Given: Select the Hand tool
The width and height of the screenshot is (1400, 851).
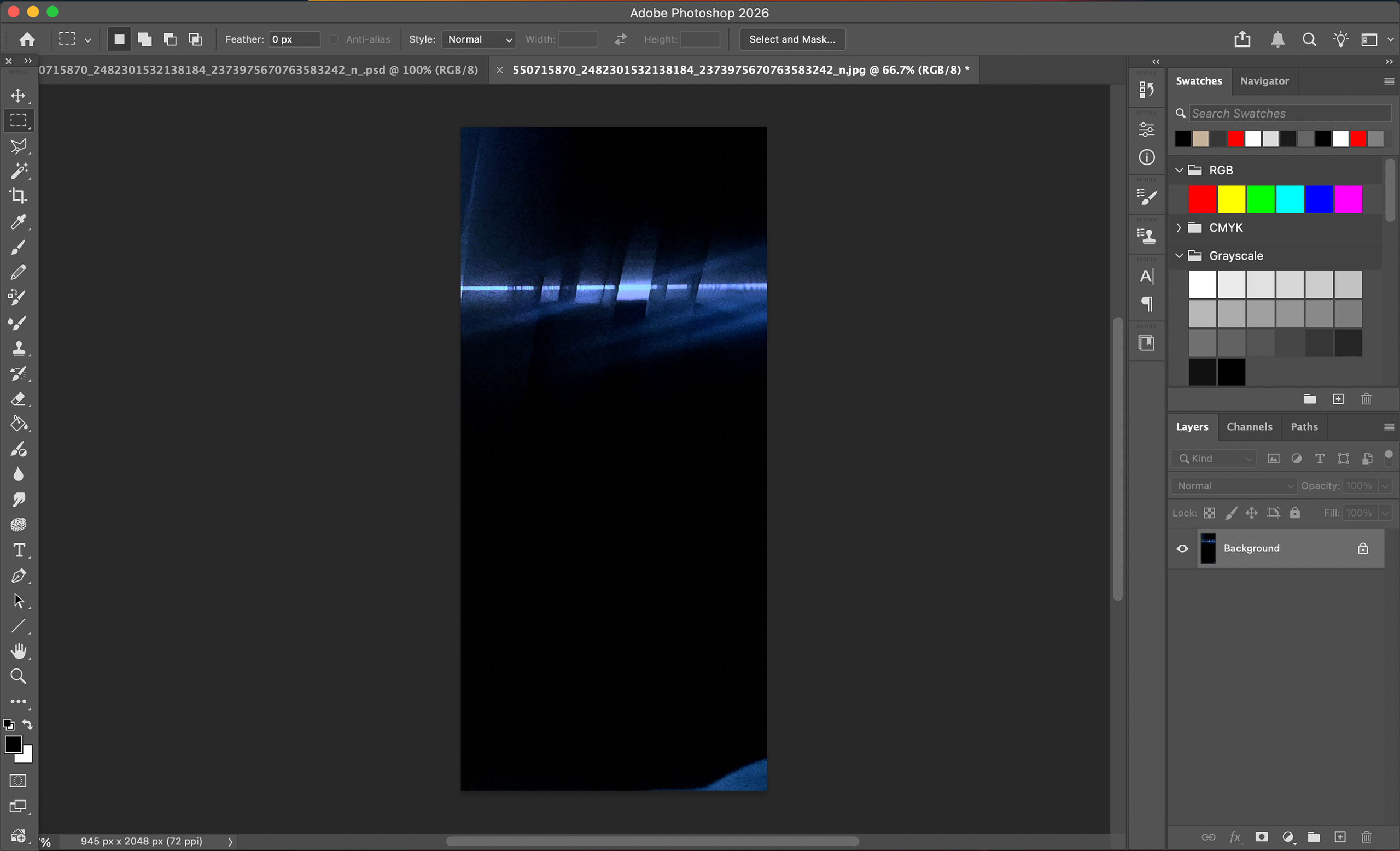Looking at the screenshot, I should point(18,651).
